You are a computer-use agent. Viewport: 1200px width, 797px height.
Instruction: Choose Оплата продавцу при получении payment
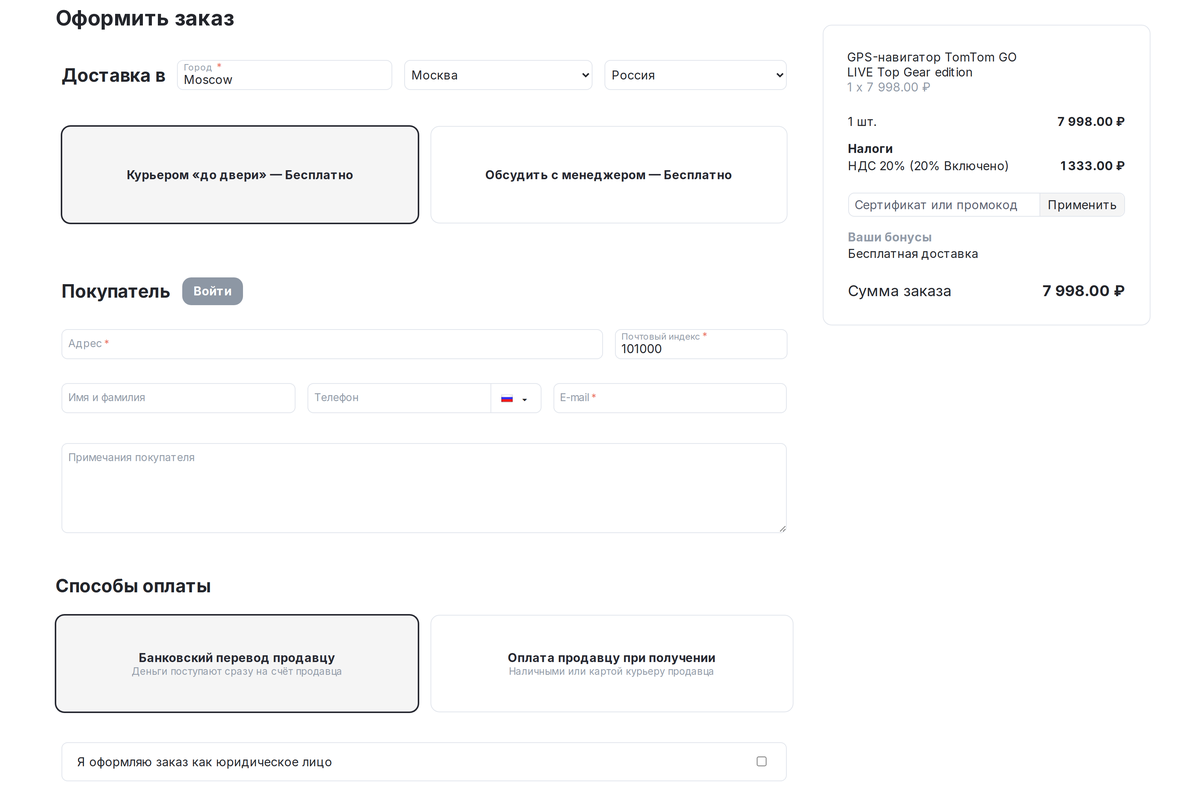click(x=612, y=663)
